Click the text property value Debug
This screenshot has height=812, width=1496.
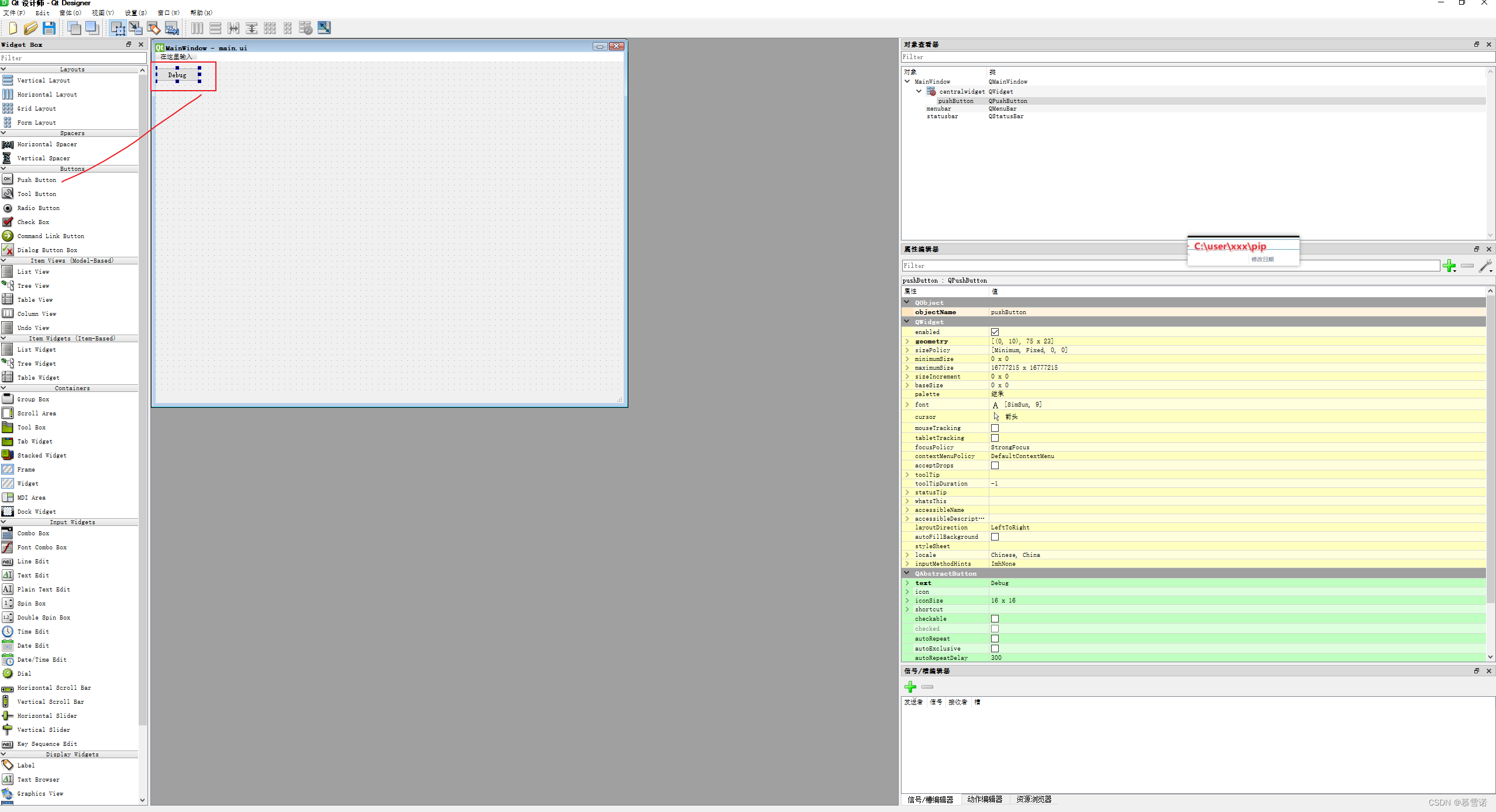click(1237, 583)
